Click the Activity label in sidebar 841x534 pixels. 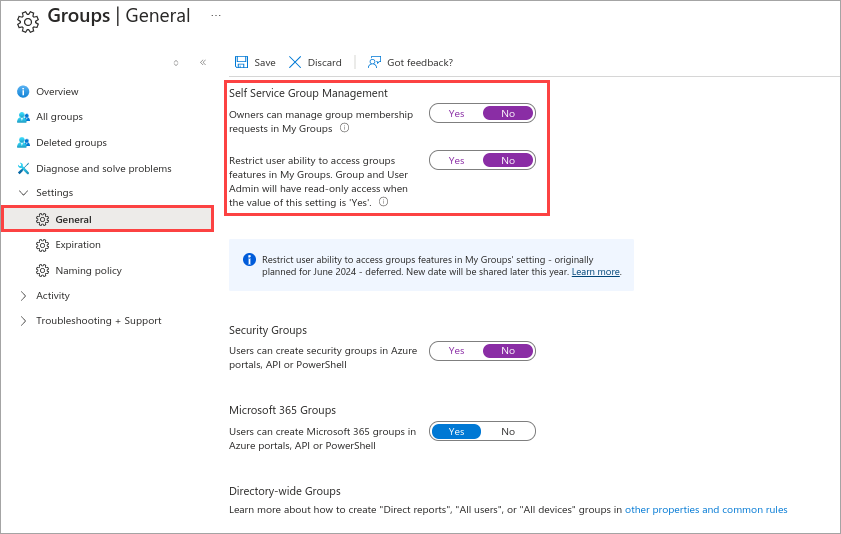(53, 295)
